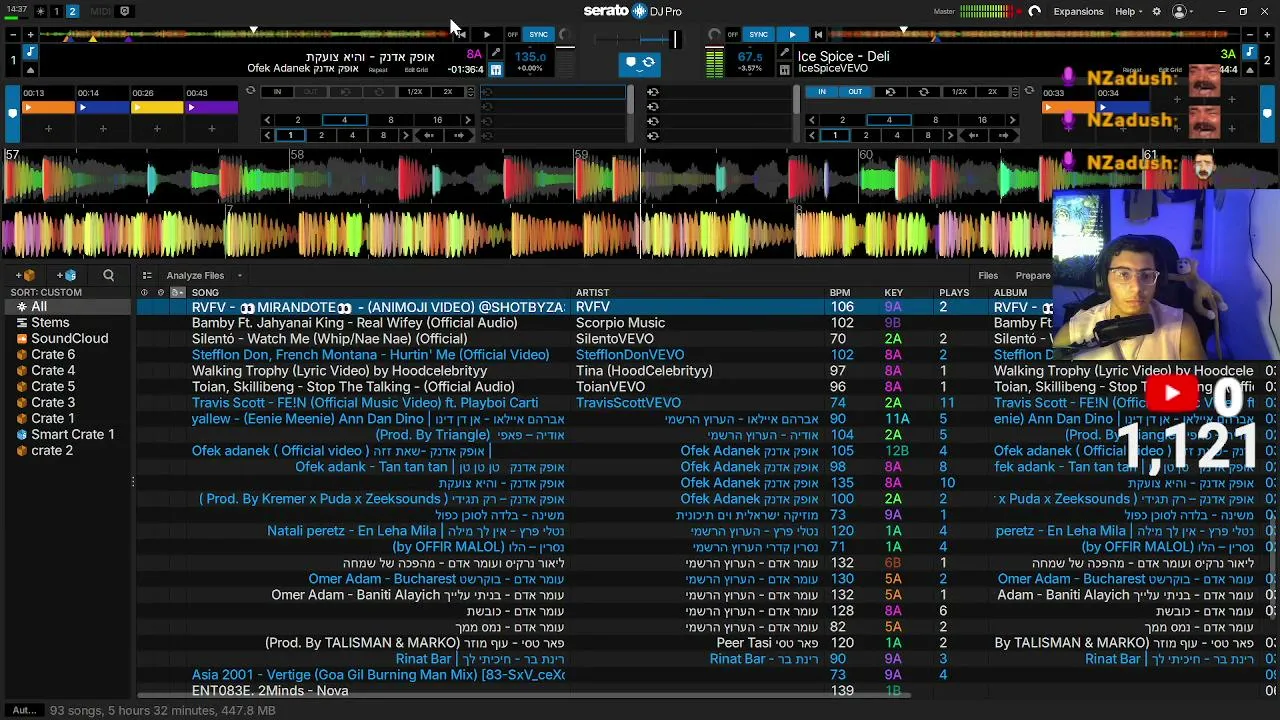This screenshot has height=720, width=1280.
Task: Open settings gear icon
Action: (1157, 11)
